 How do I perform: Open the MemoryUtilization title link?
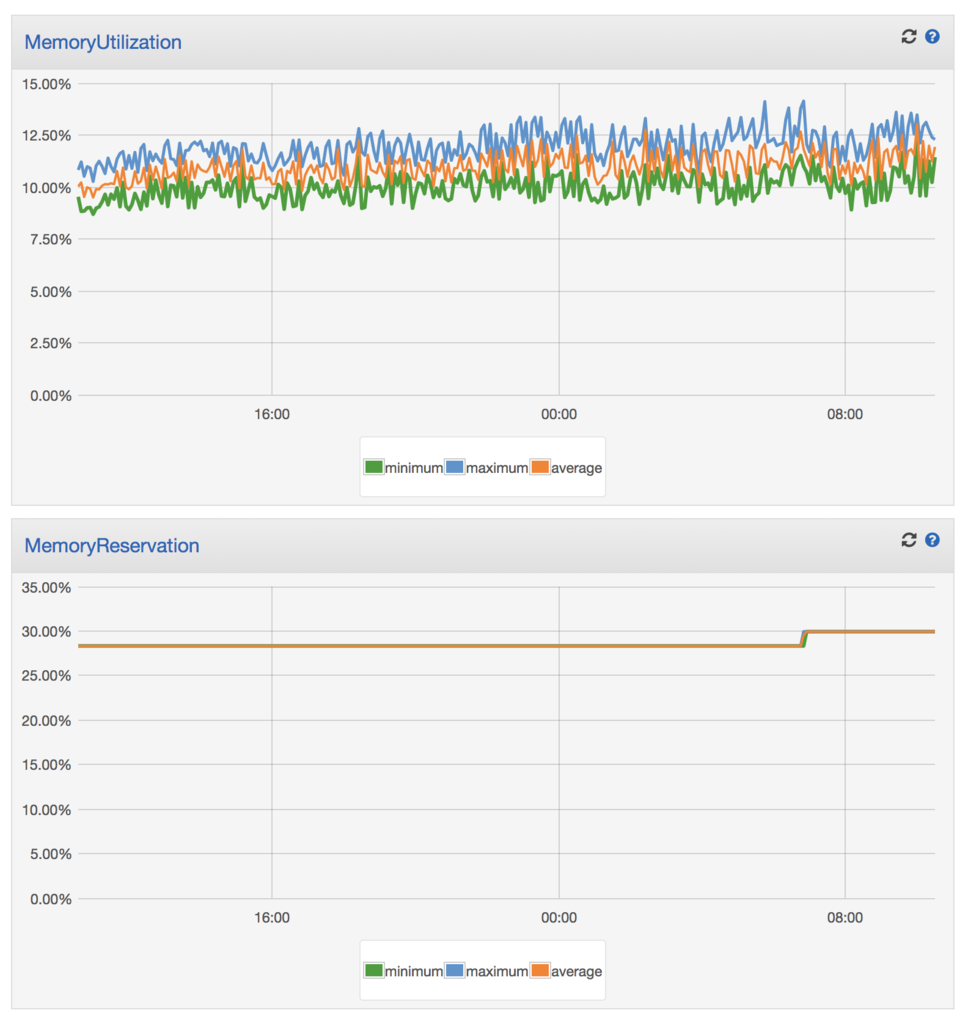[x=103, y=42]
